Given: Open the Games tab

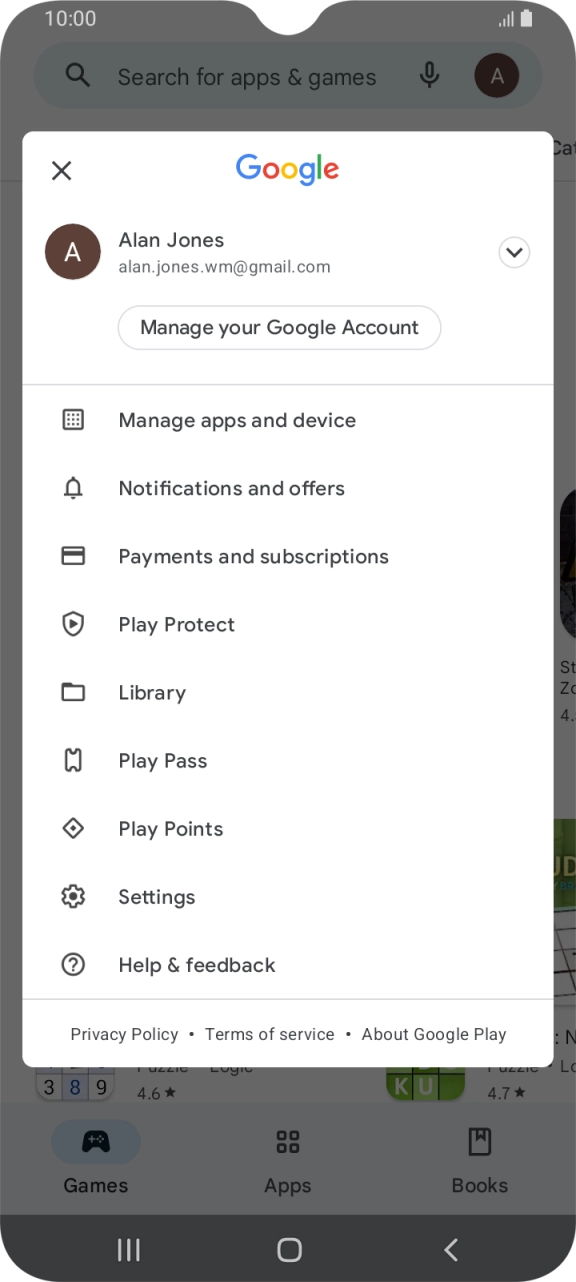Looking at the screenshot, I should (95, 1160).
